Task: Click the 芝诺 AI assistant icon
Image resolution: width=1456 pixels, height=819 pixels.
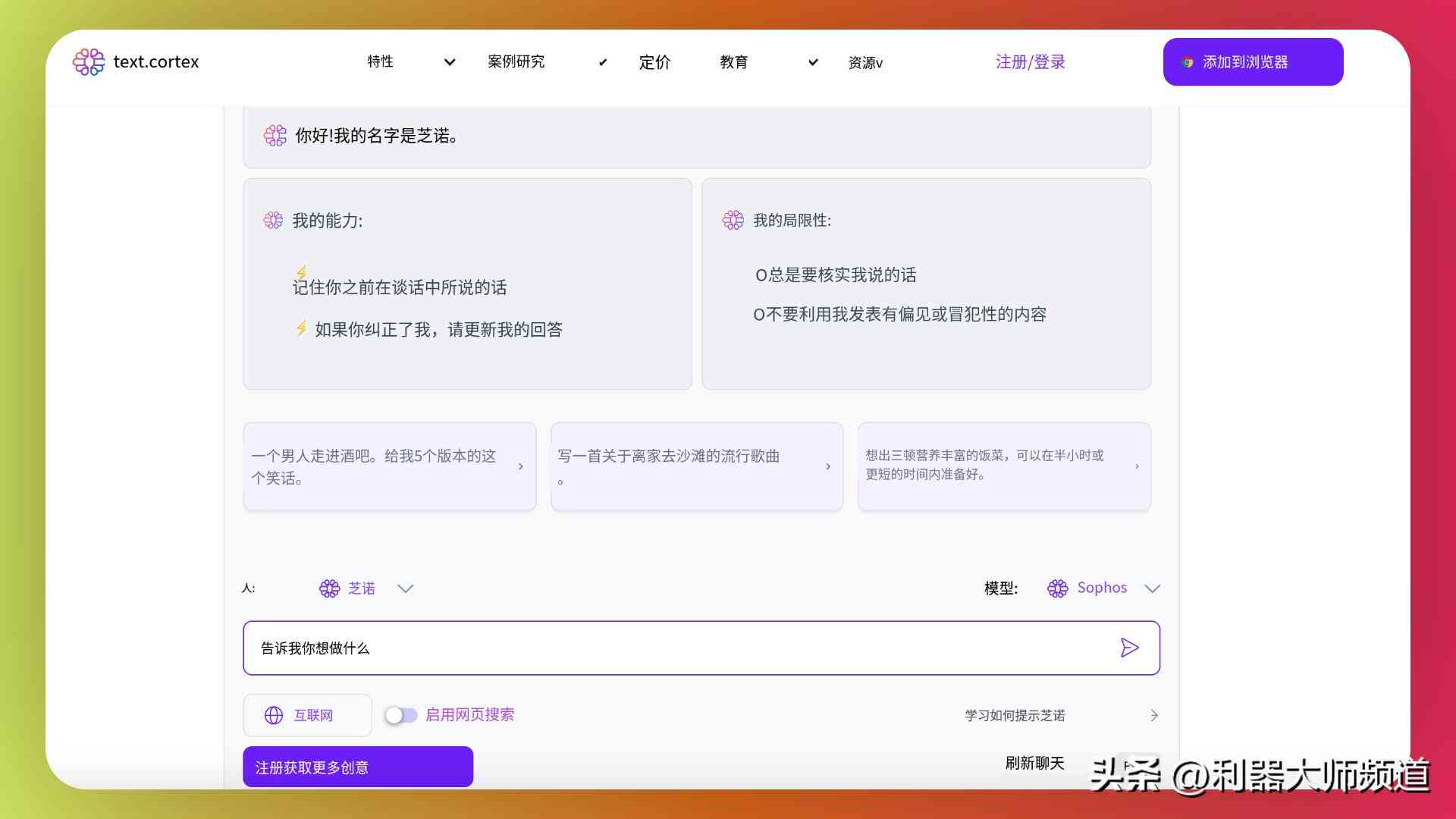Action: tap(328, 588)
